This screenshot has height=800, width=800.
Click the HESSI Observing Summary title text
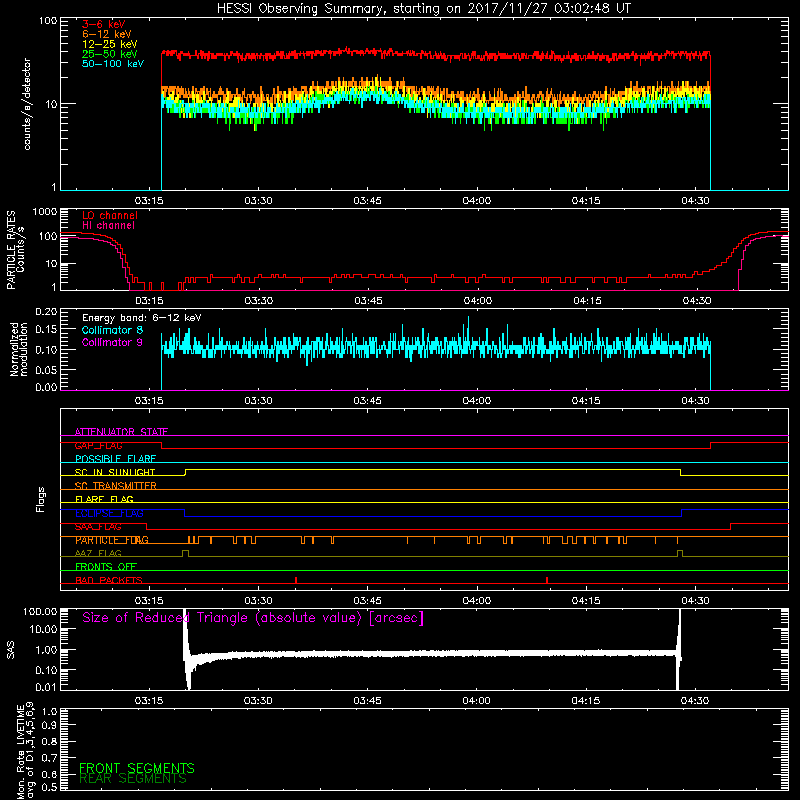pos(424,9)
